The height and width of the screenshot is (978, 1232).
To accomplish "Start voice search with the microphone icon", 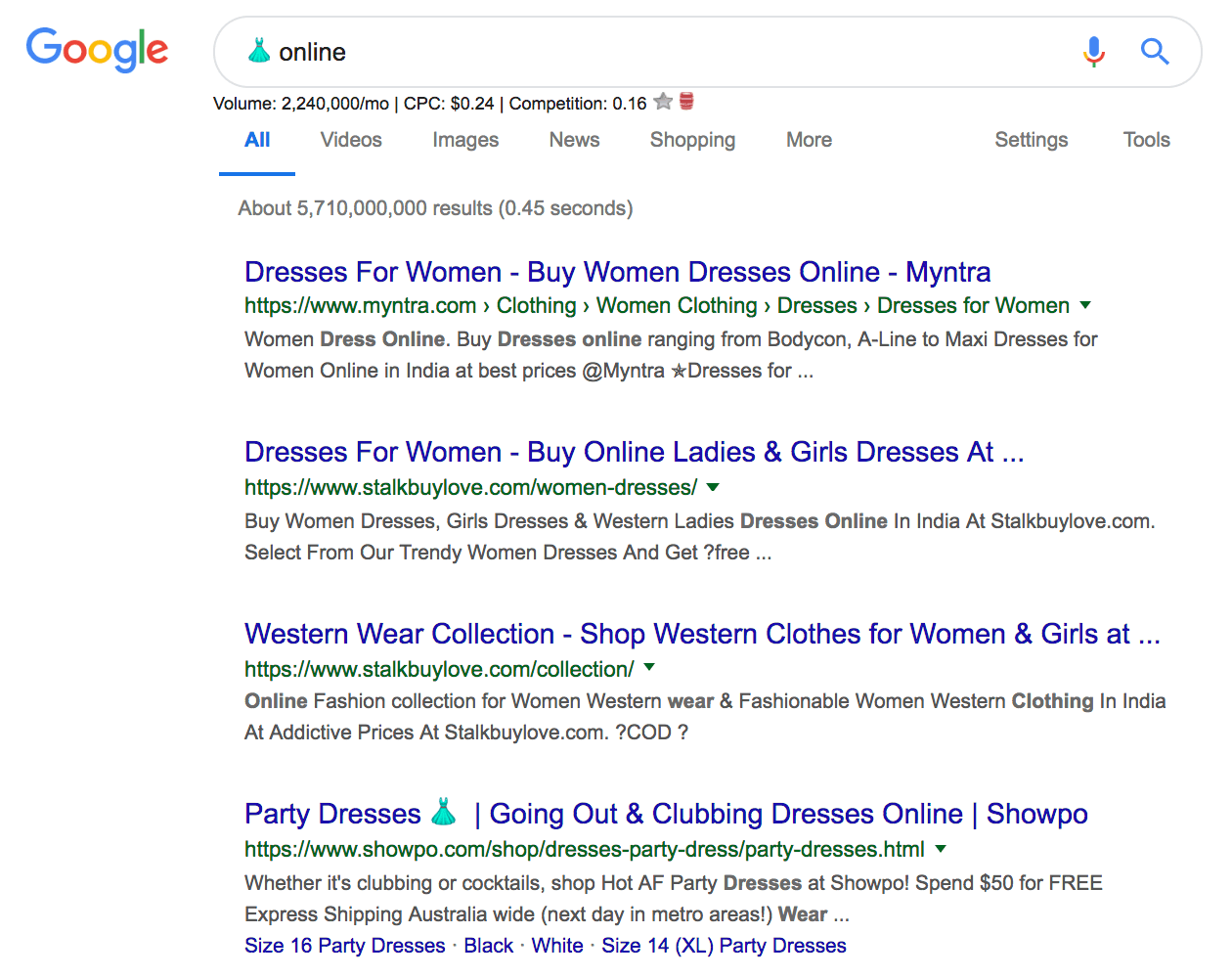I will (1094, 51).
